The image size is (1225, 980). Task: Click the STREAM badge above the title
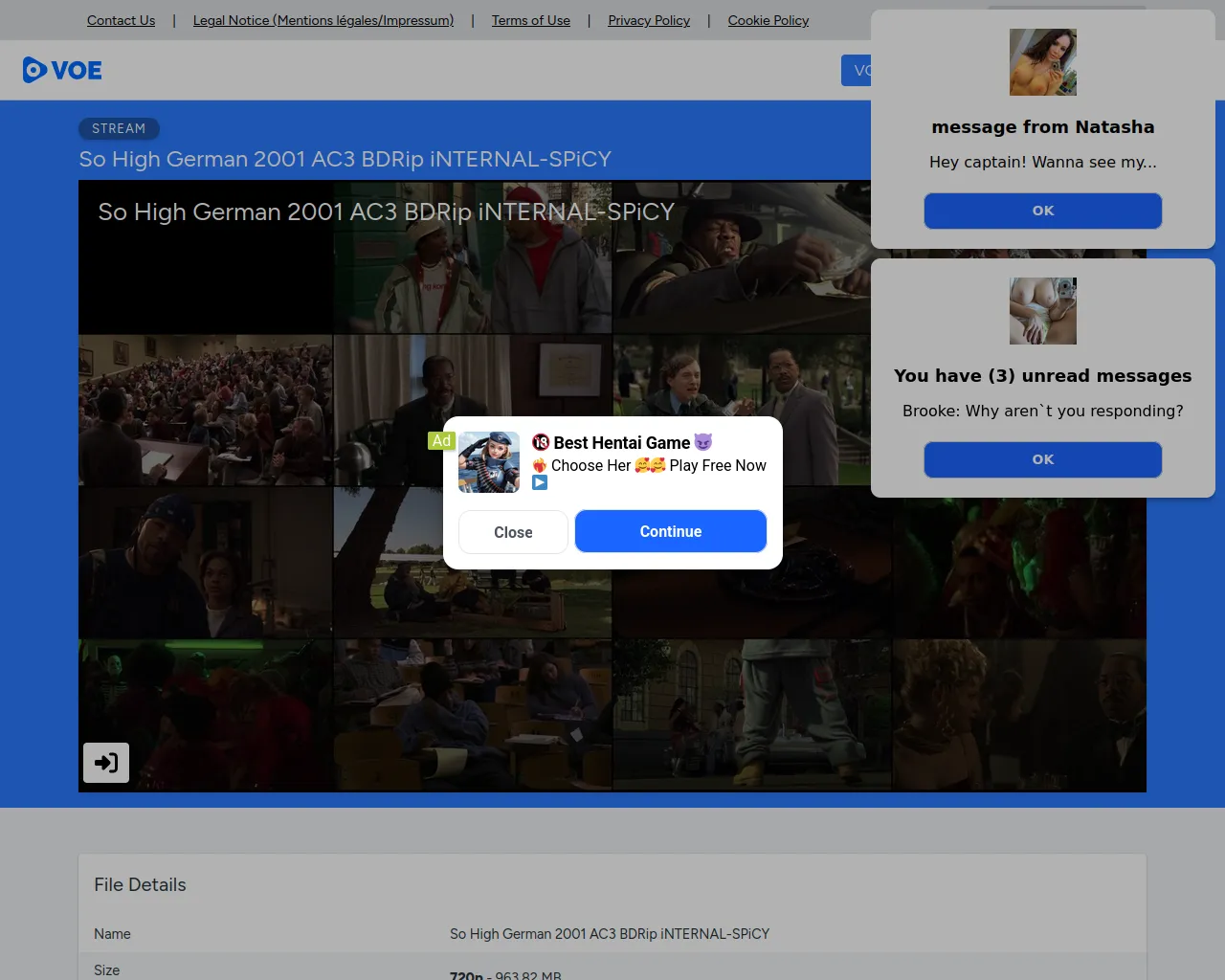click(x=119, y=128)
